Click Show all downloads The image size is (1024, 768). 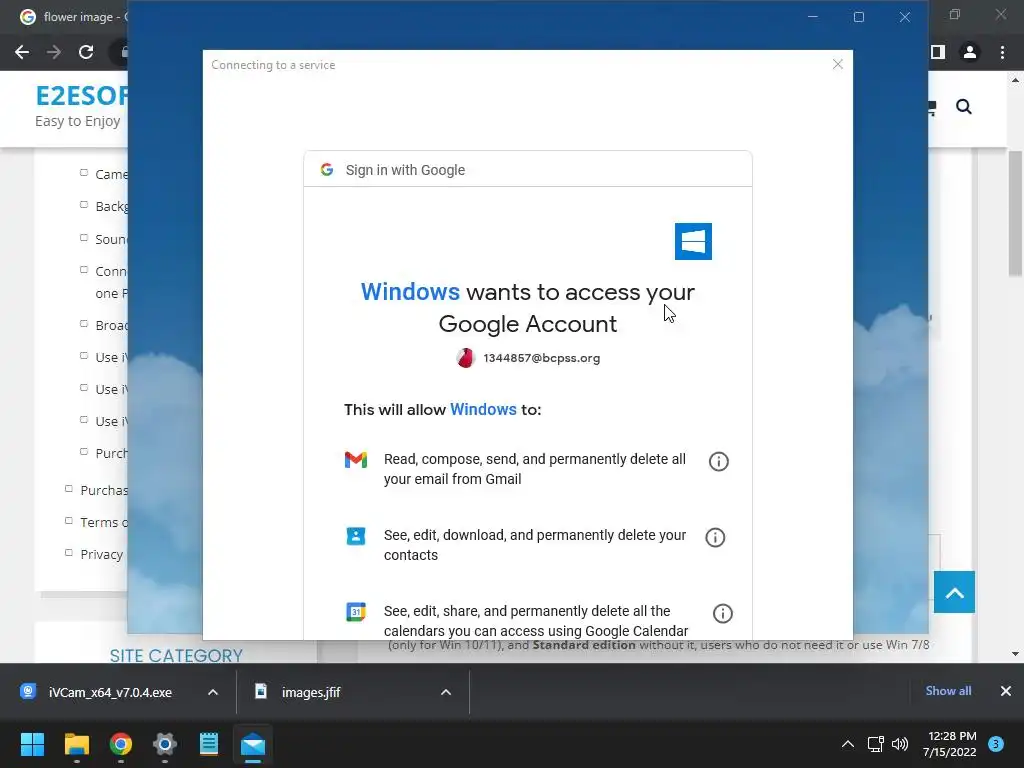click(x=948, y=691)
